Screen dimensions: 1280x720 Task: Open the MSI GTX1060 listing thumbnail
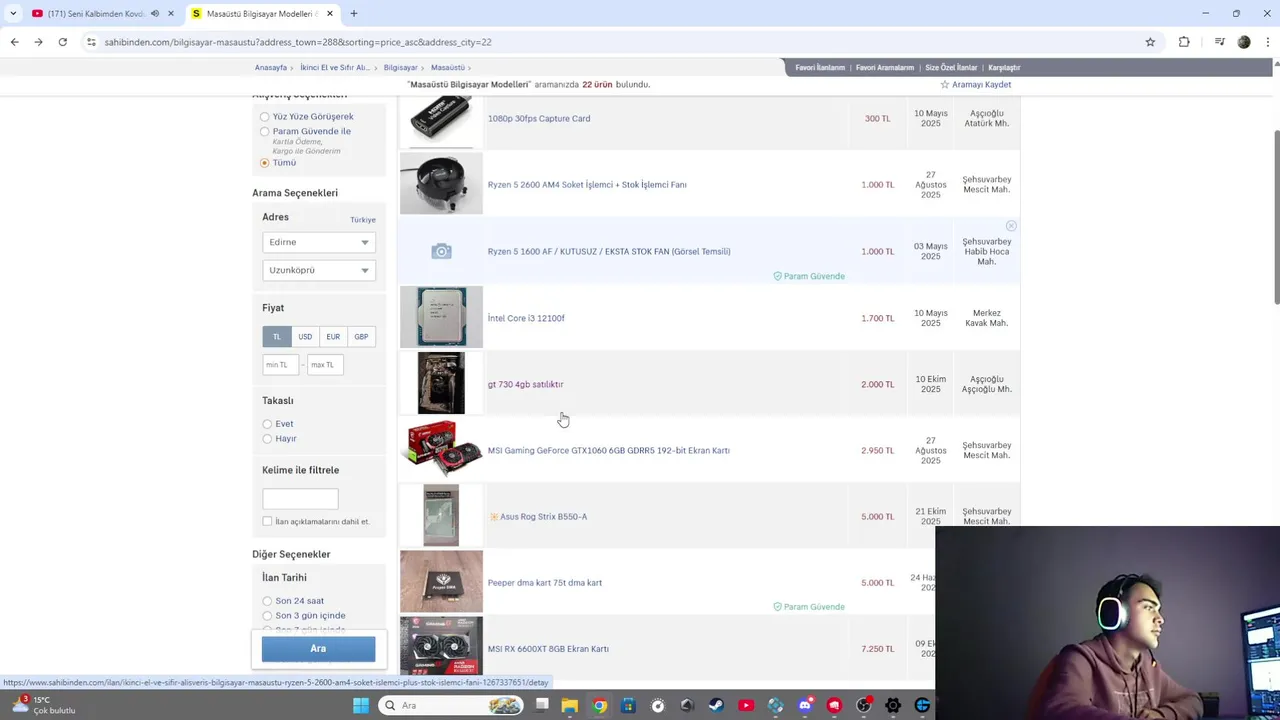pyautogui.click(x=441, y=449)
